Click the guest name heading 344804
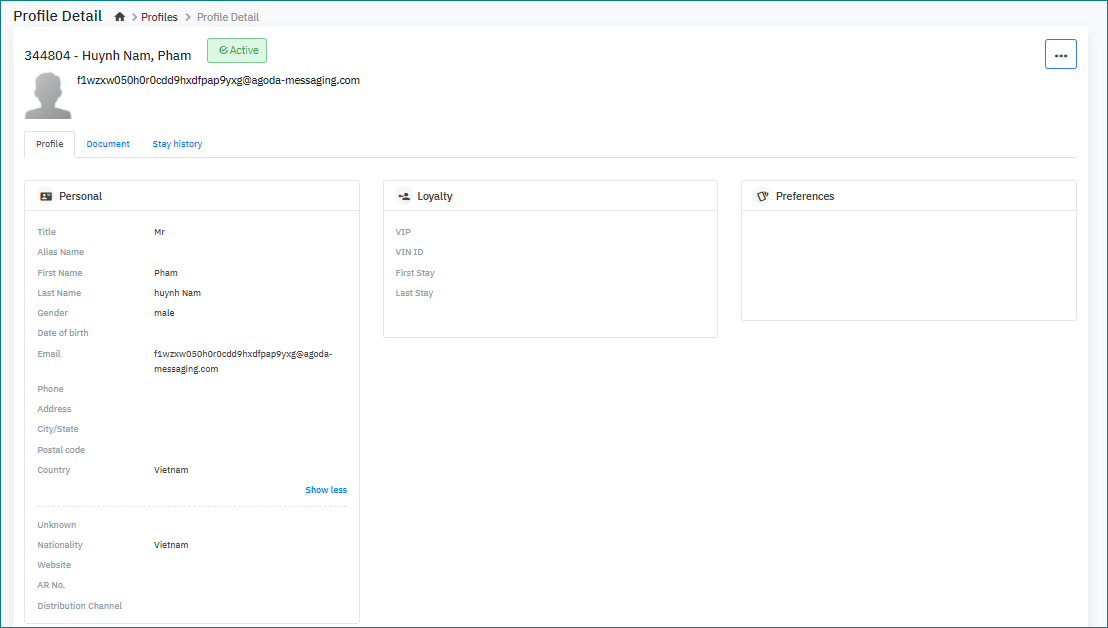This screenshot has height=628, width=1108. (108, 55)
